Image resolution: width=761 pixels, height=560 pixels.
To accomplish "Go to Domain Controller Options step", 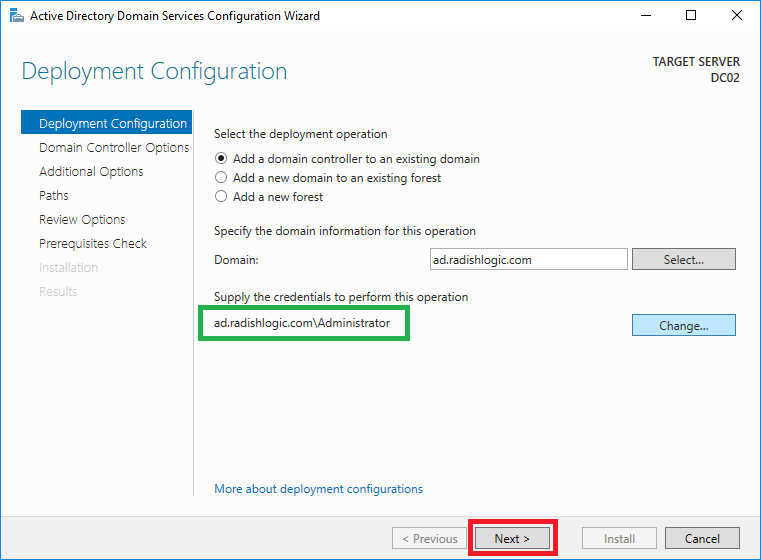I will 114,148.
